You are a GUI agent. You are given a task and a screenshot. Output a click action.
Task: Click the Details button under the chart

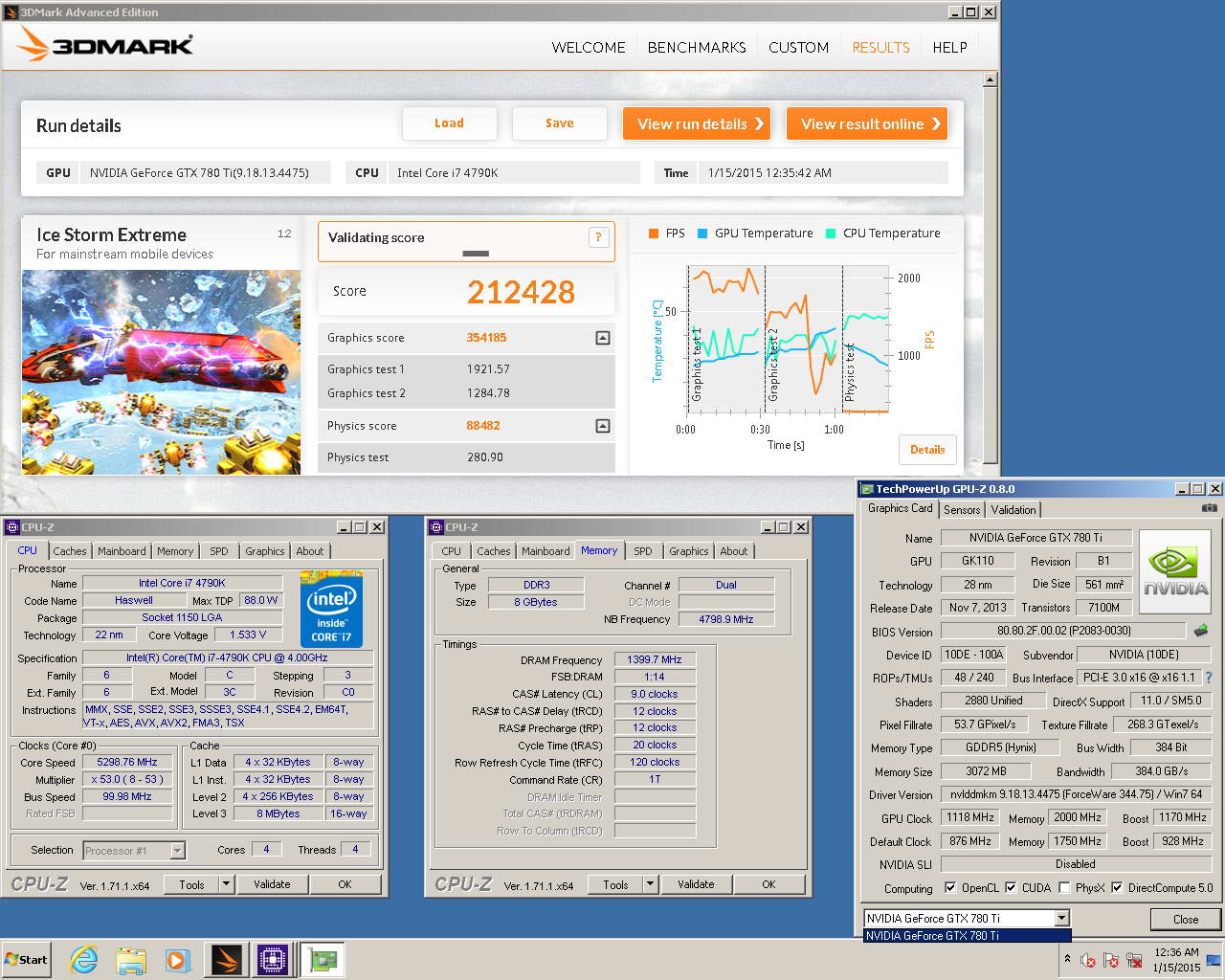tap(927, 450)
